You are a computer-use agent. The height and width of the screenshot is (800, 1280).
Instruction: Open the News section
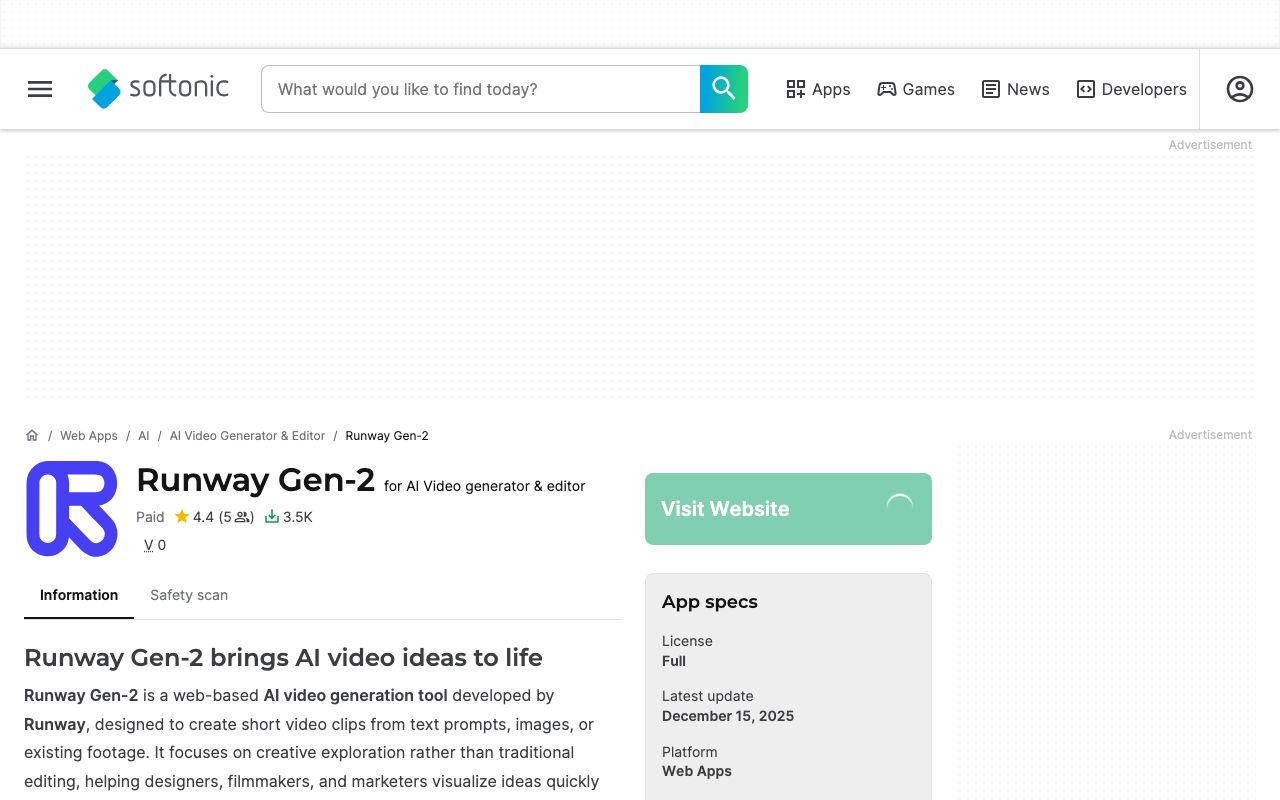[1016, 89]
